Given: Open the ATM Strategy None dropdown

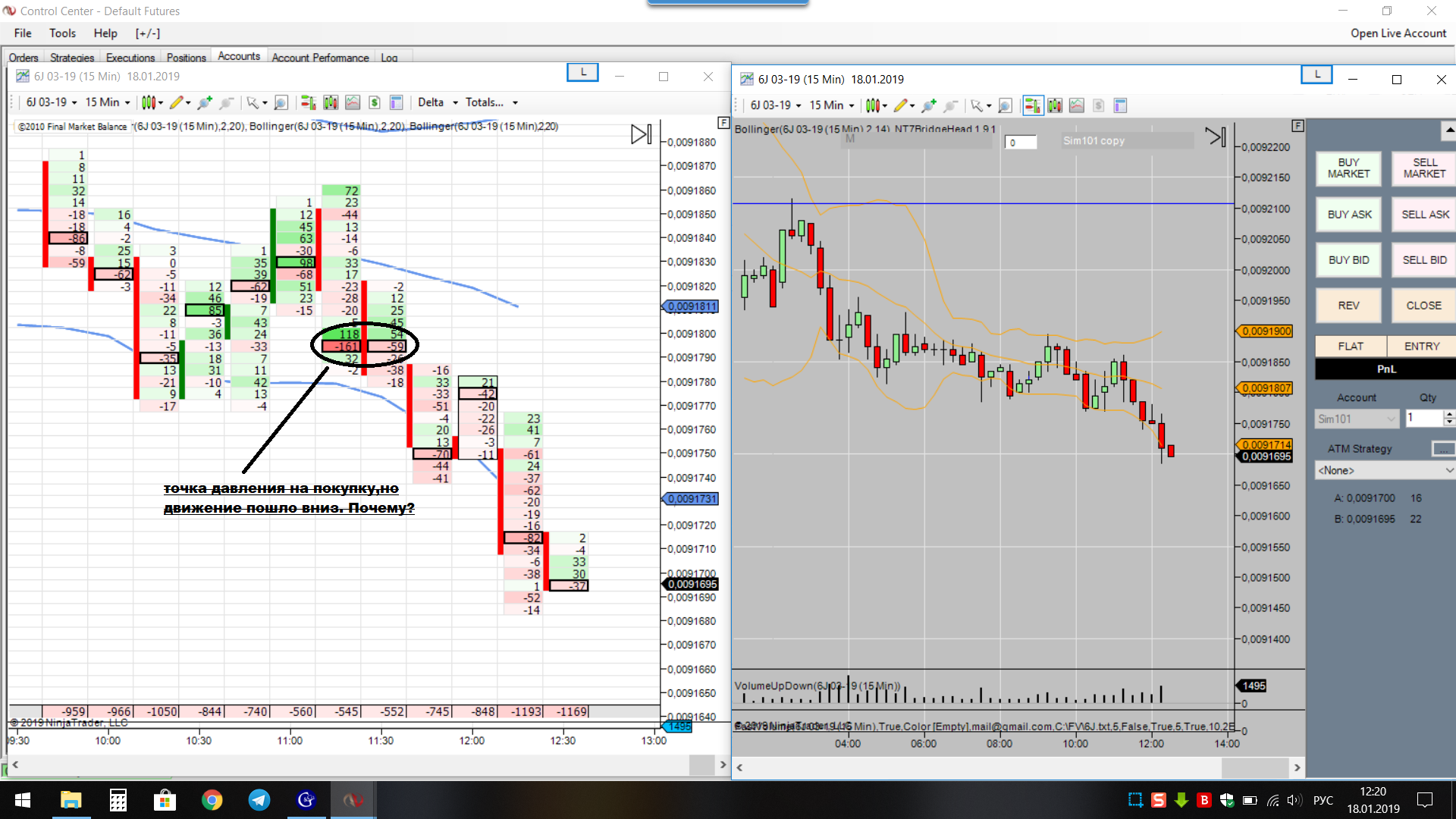Looking at the screenshot, I should 1384,471.
